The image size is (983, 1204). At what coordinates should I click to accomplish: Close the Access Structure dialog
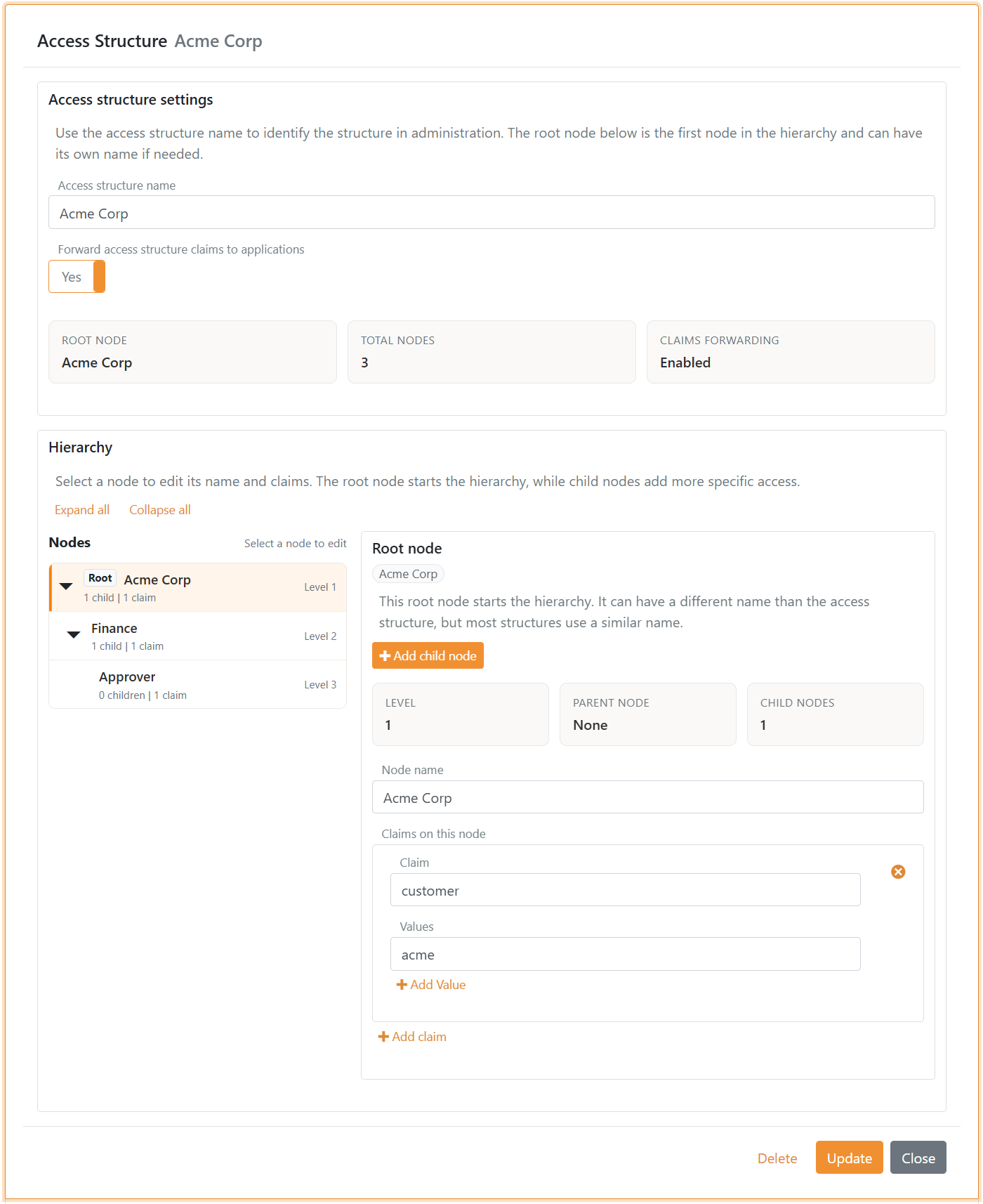(917, 1158)
